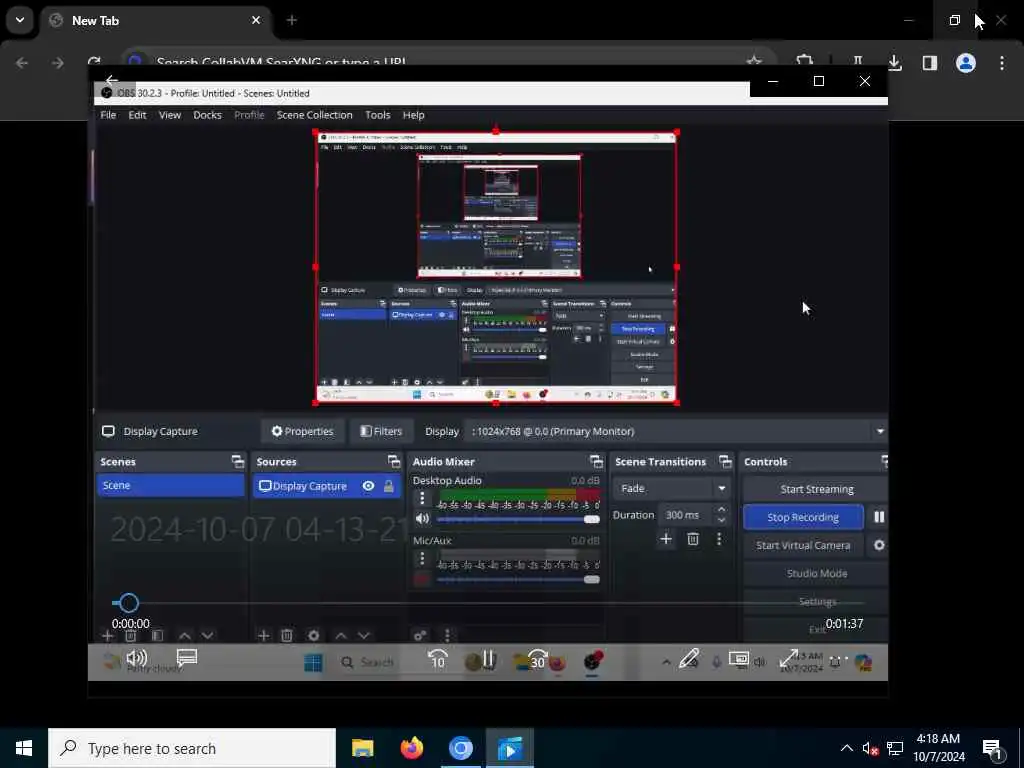Open the Chrome downloads icon
The image size is (1024, 768).
pos(895,63)
